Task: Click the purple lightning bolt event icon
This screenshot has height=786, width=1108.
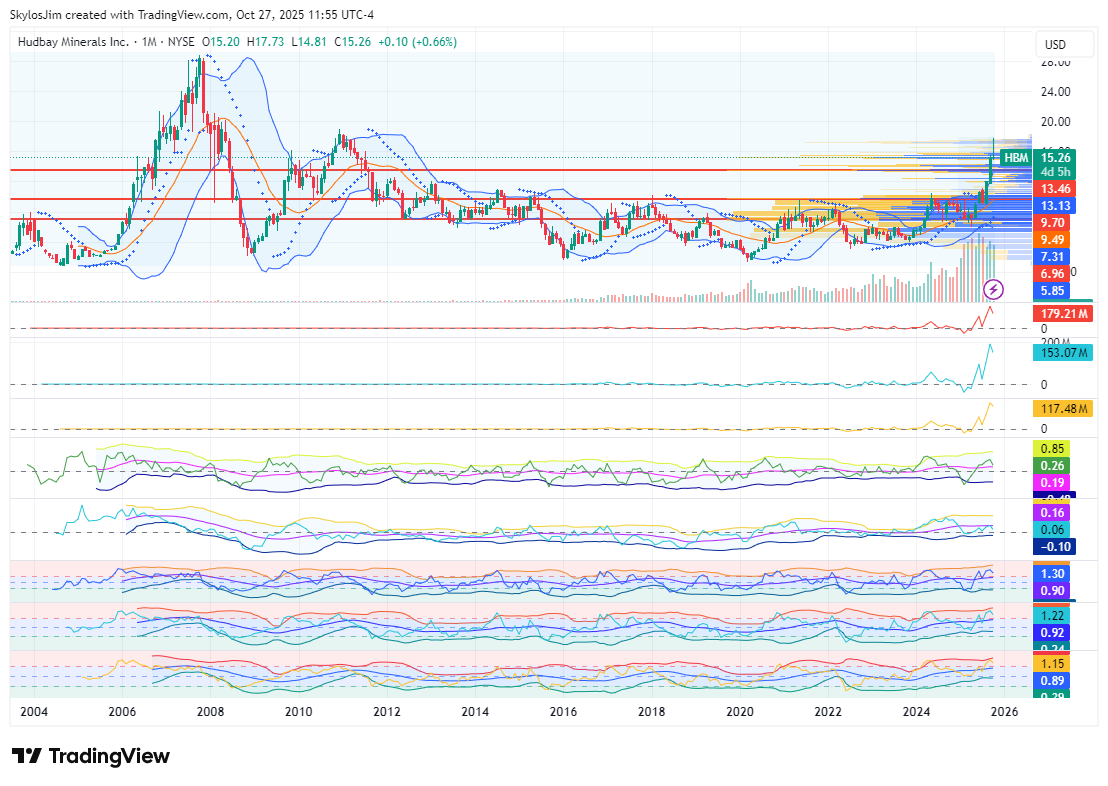Action: 994,290
